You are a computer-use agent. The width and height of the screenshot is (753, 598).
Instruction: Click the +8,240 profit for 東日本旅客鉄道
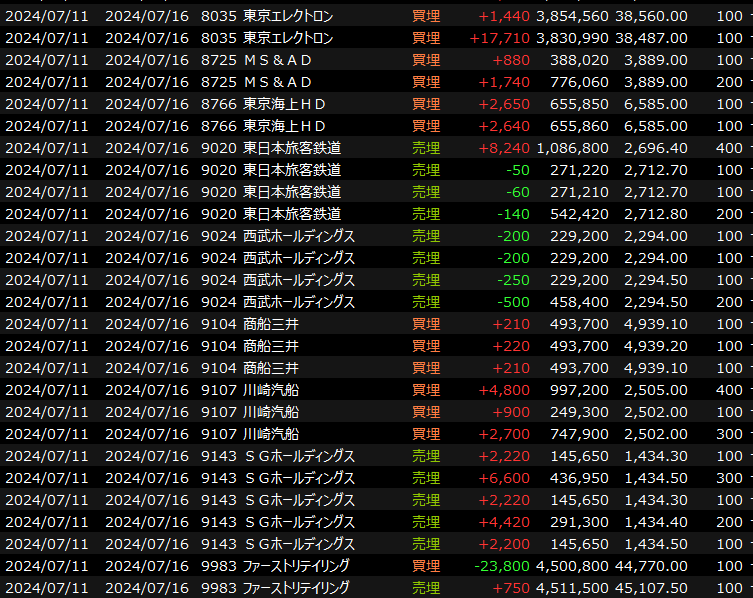coord(505,148)
